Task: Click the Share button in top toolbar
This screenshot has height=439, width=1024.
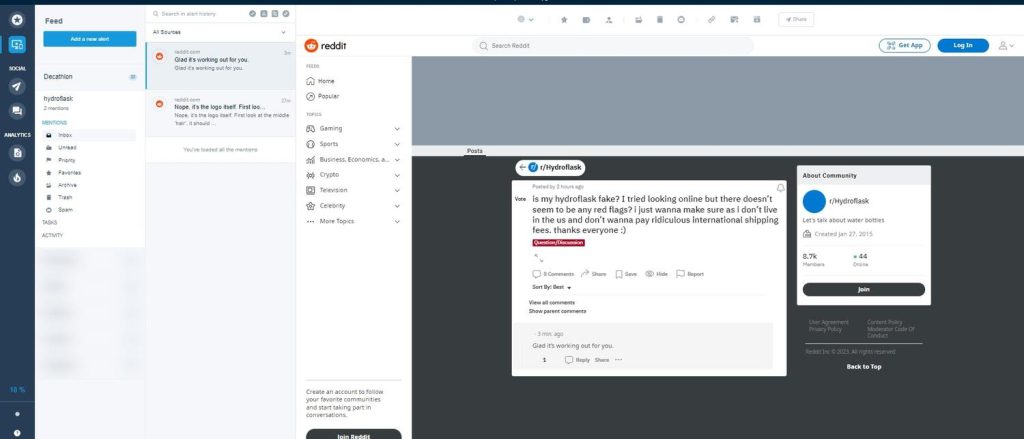Action: click(x=796, y=20)
